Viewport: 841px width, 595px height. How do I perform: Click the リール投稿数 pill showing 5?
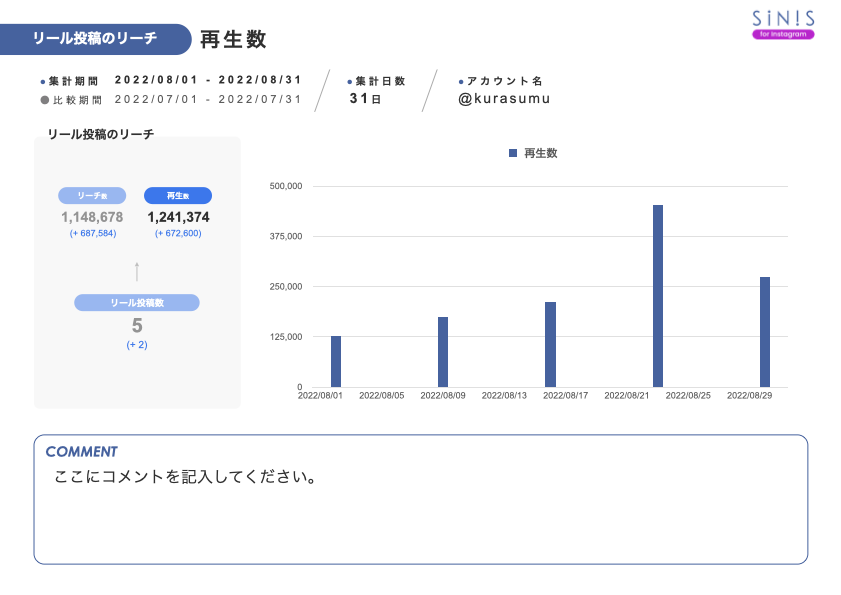[137, 302]
